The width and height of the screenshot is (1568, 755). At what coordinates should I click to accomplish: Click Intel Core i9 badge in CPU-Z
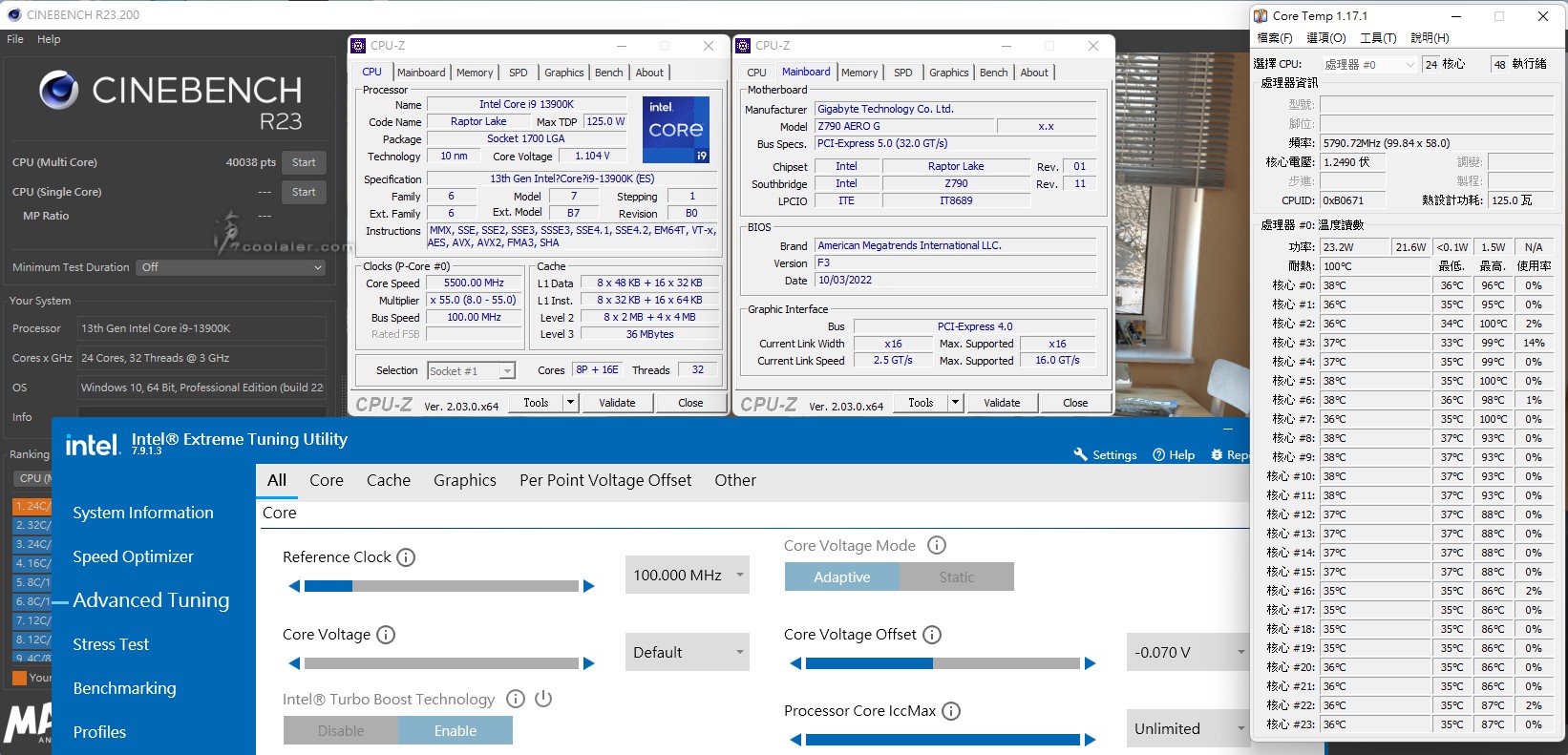tap(676, 129)
